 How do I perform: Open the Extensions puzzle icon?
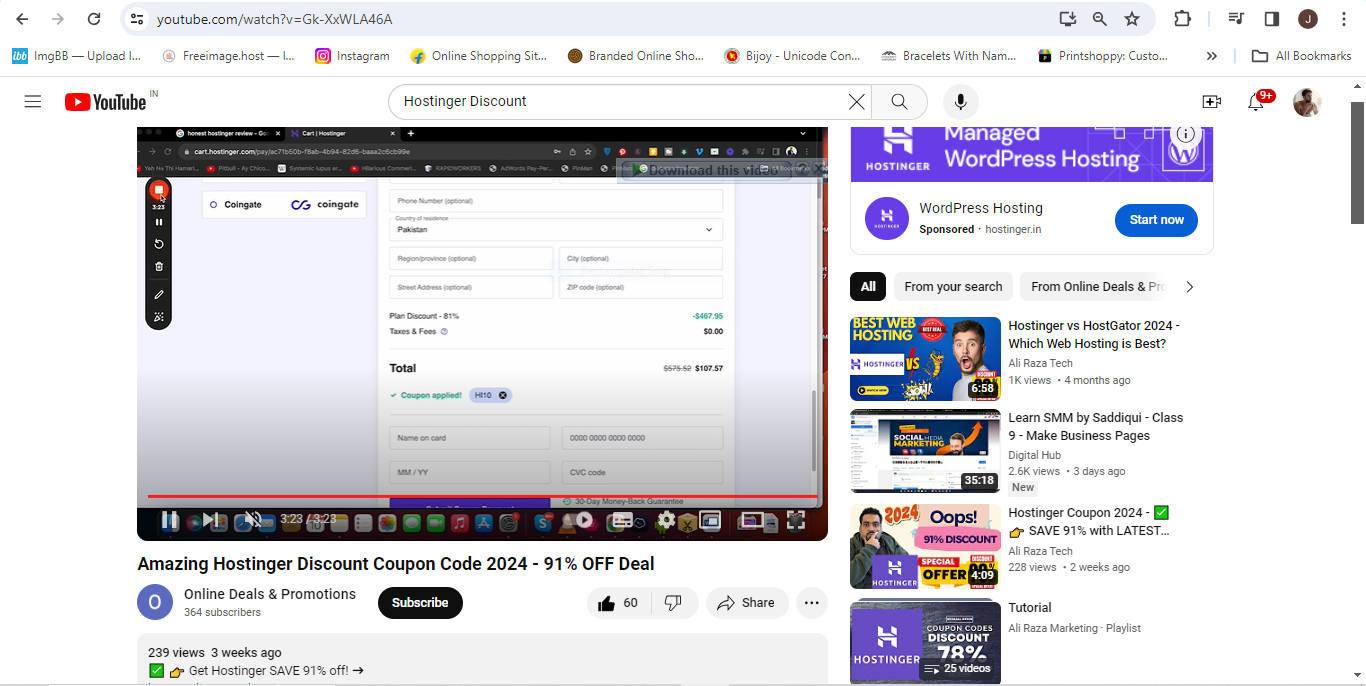(x=1182, y=19)
